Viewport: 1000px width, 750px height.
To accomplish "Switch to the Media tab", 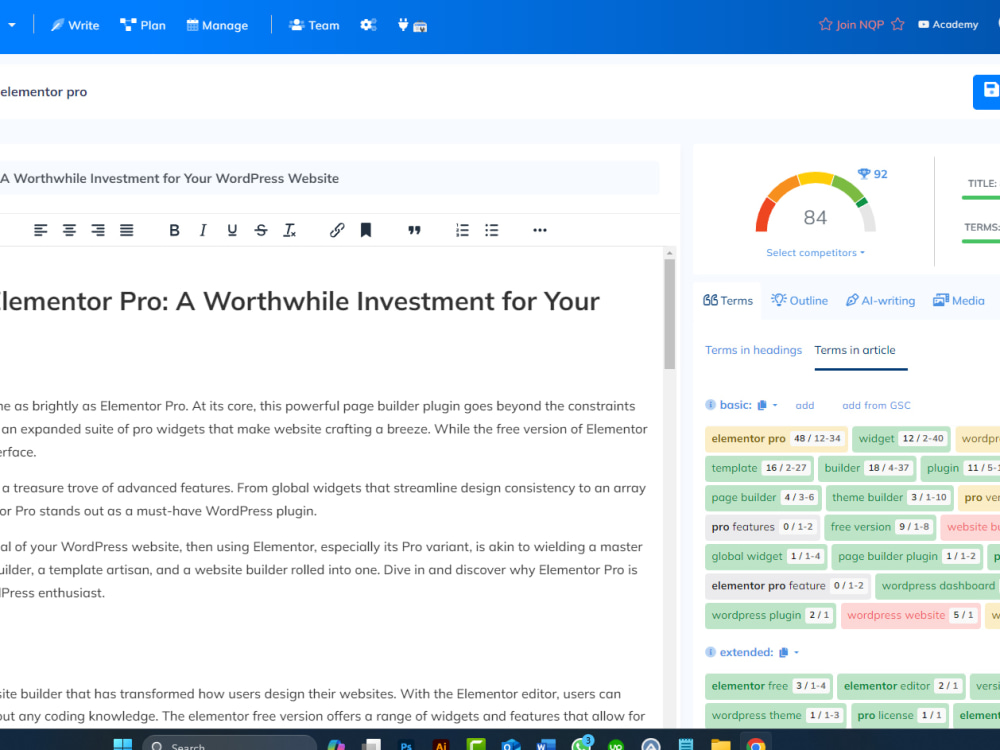I will tap(959, 300).
